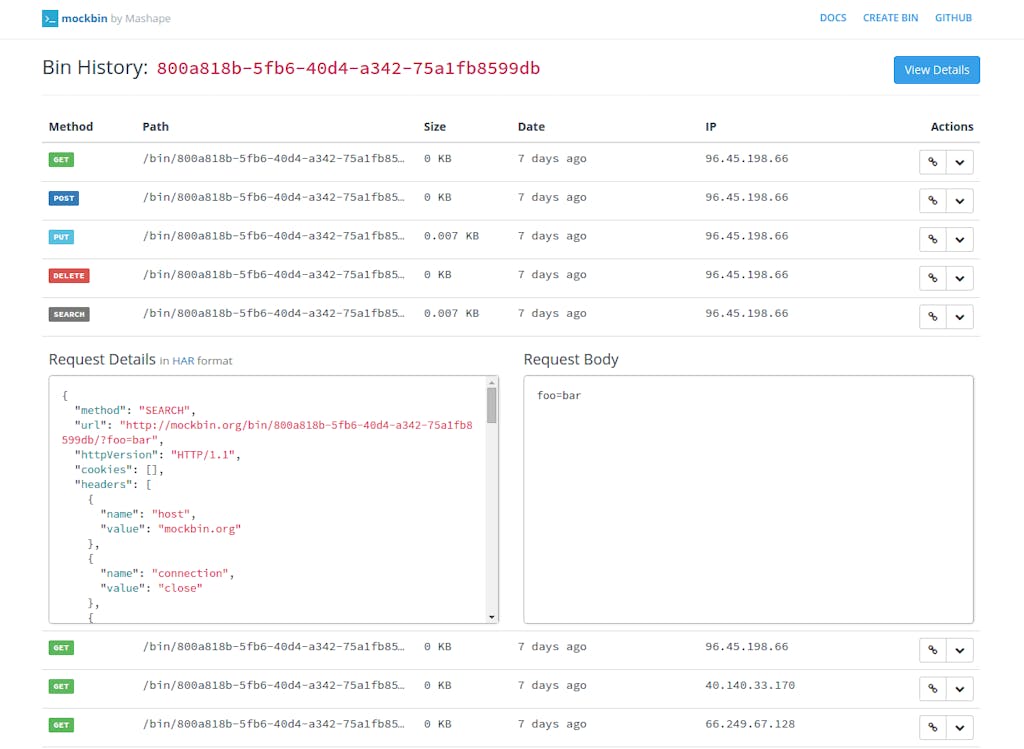Viewport: 1024px width, 749px height.
Task: Click the scrollbar thumb in Request Details
Action: [491, 406]
